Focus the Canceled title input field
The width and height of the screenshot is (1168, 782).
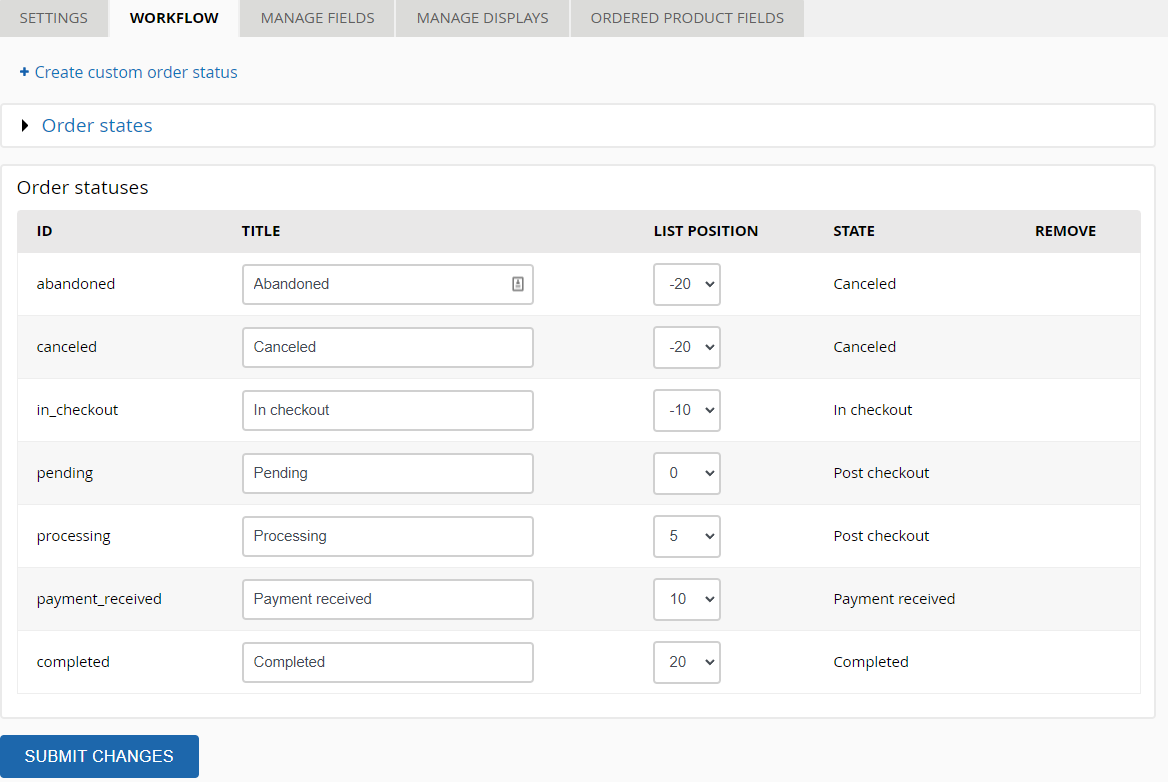tap(387, 347)
